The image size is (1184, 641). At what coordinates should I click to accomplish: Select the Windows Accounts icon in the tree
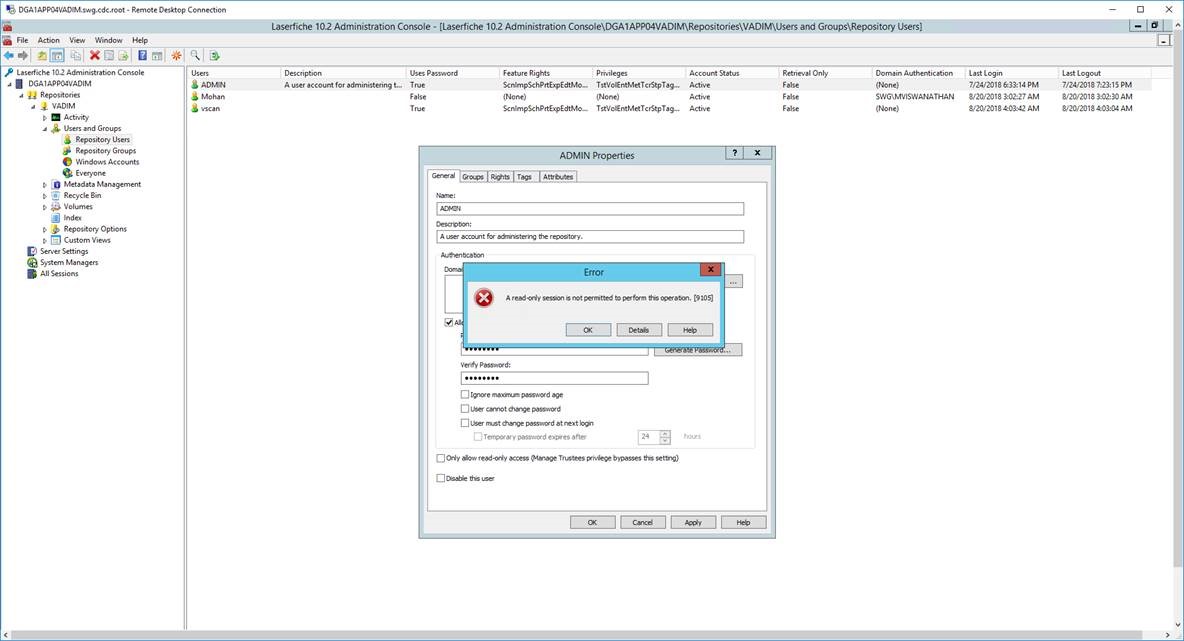click(x=67, y=162)
